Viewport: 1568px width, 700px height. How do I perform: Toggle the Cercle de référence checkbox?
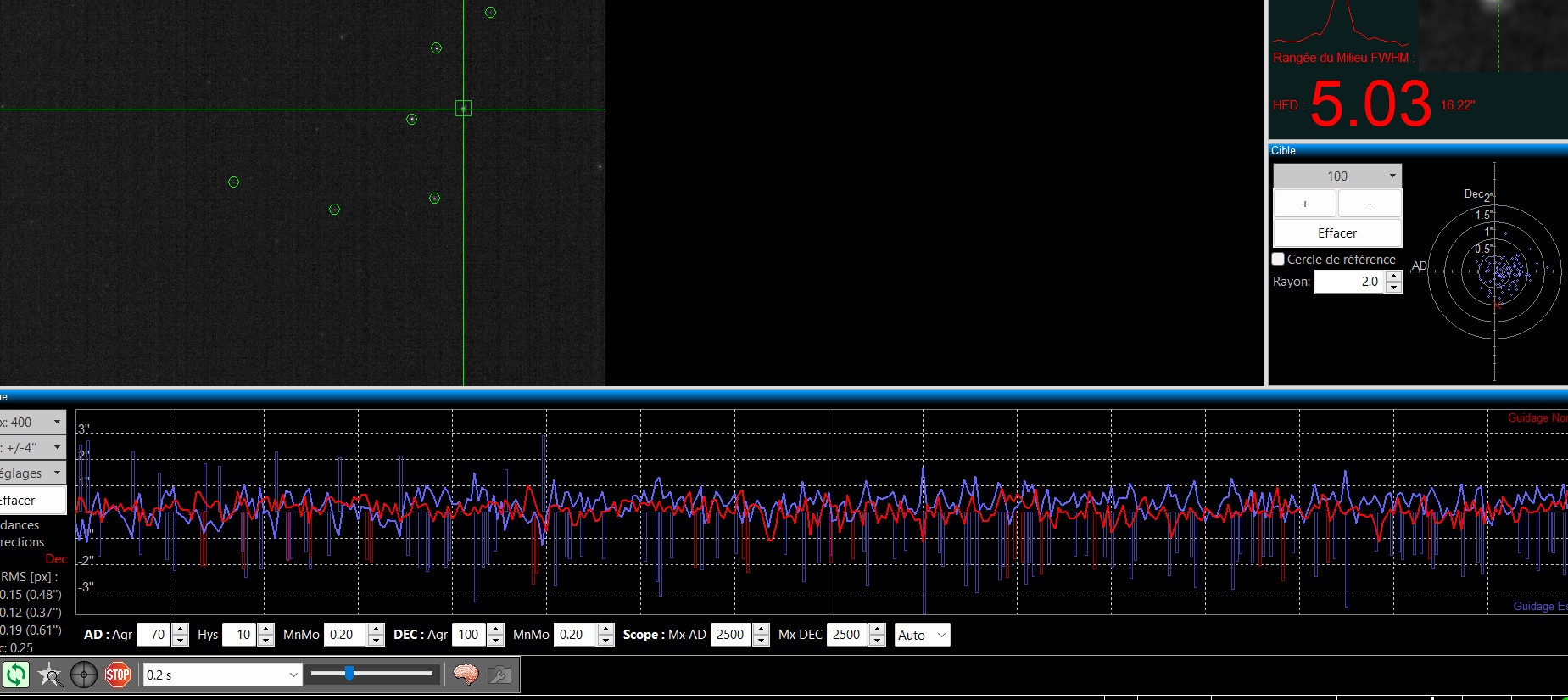pyautogui.click(x=1279, y=259)
